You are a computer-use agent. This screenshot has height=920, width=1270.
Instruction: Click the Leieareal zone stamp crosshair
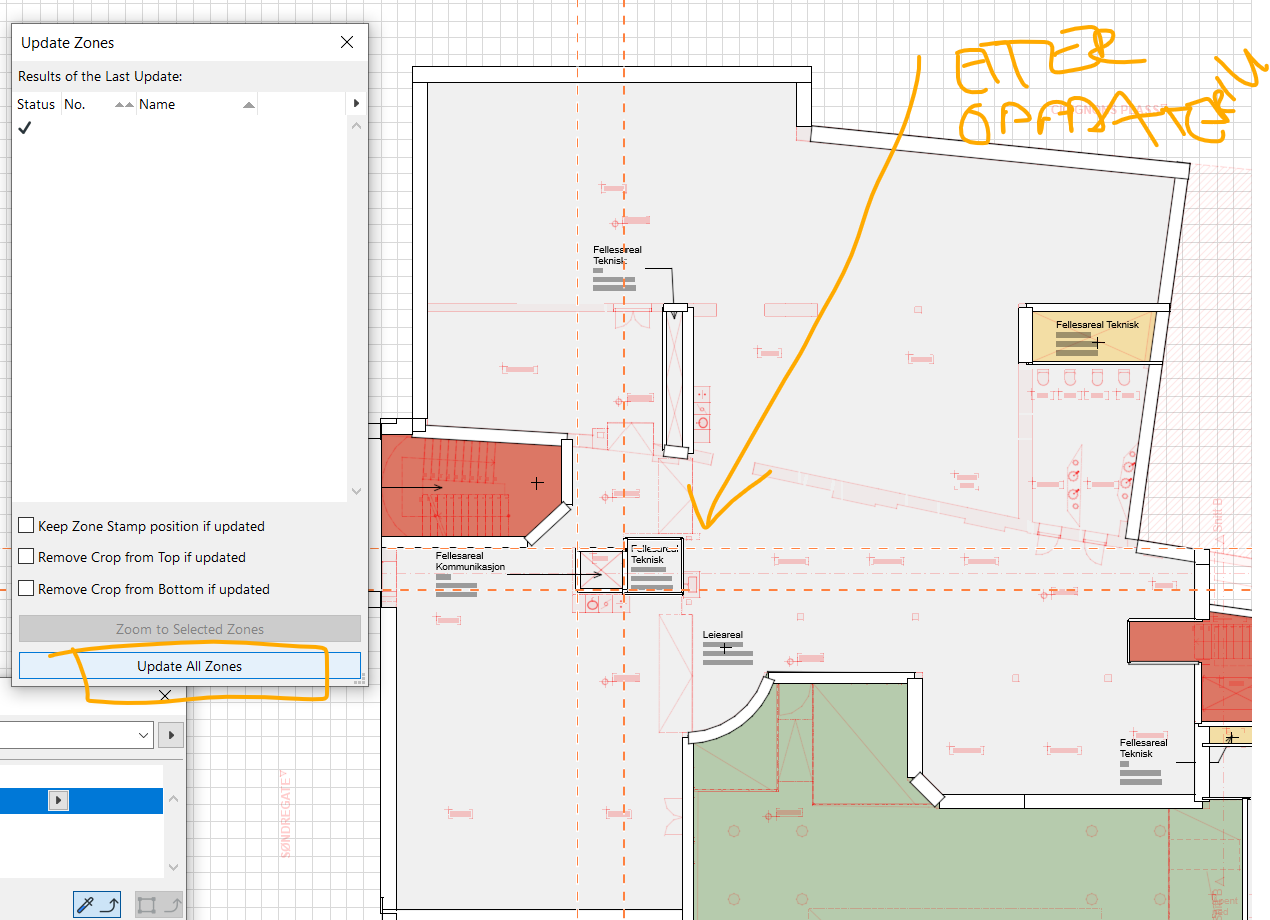click(725, 648)
